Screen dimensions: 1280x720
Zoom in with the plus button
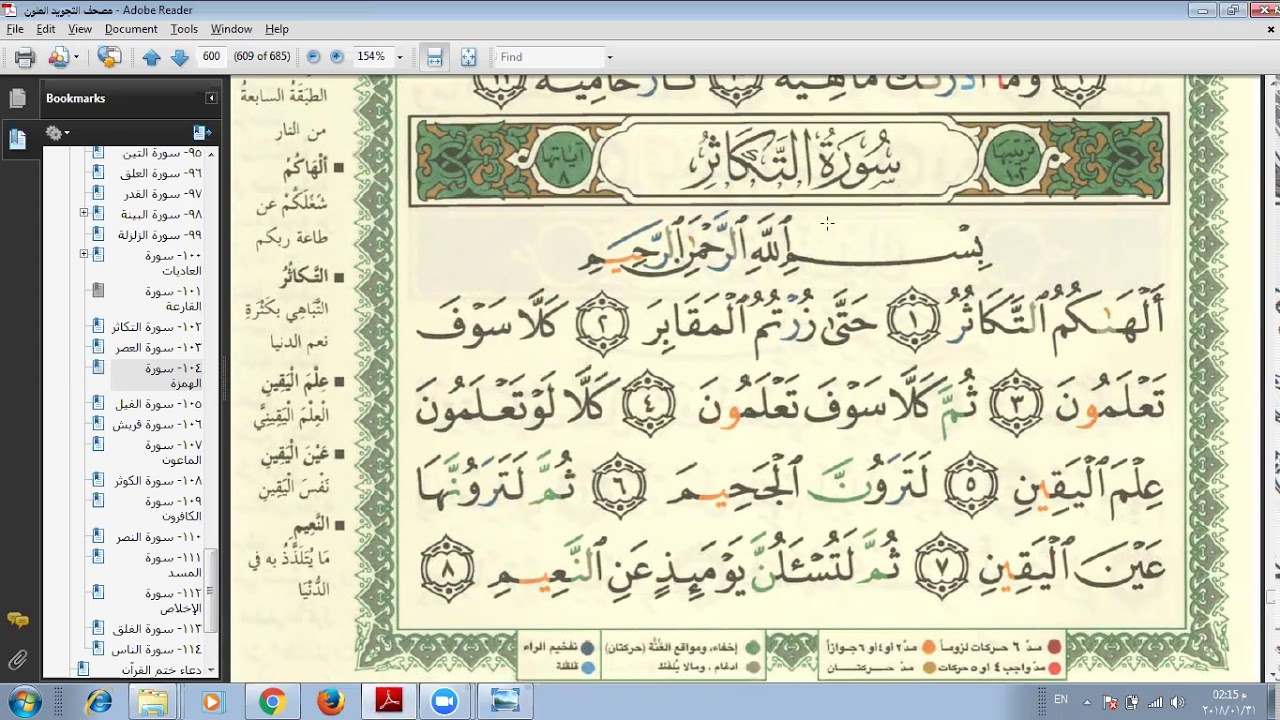coord(337,57)
